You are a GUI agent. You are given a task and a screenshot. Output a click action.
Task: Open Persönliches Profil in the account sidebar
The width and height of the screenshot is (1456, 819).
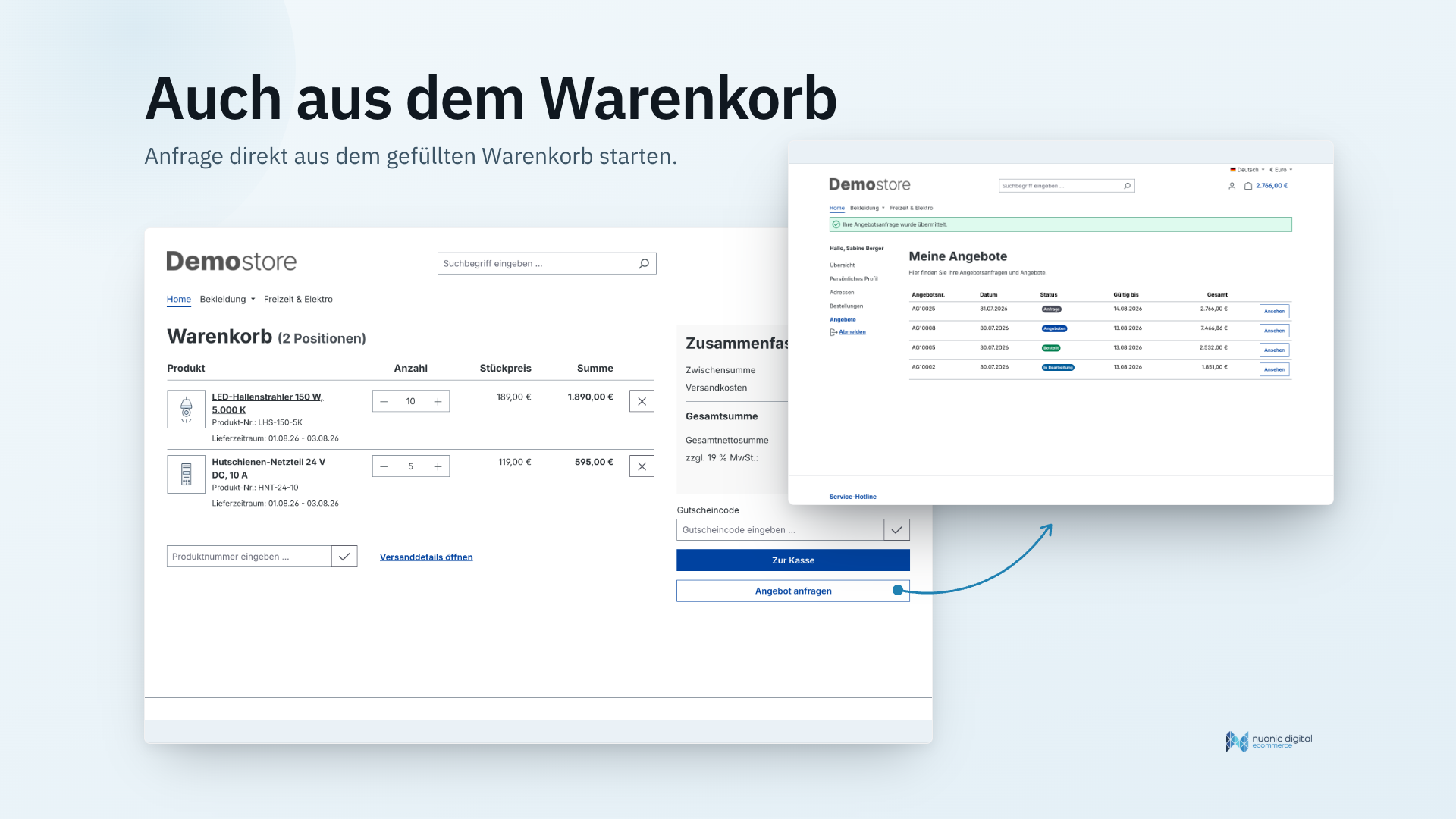(x=853, y=279)
